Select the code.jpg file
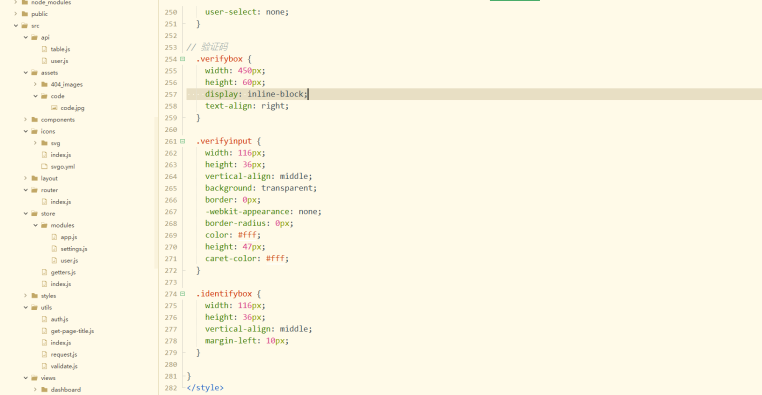Image resolution: width=762 pixels, height=395 pixels. click(72, 108)
